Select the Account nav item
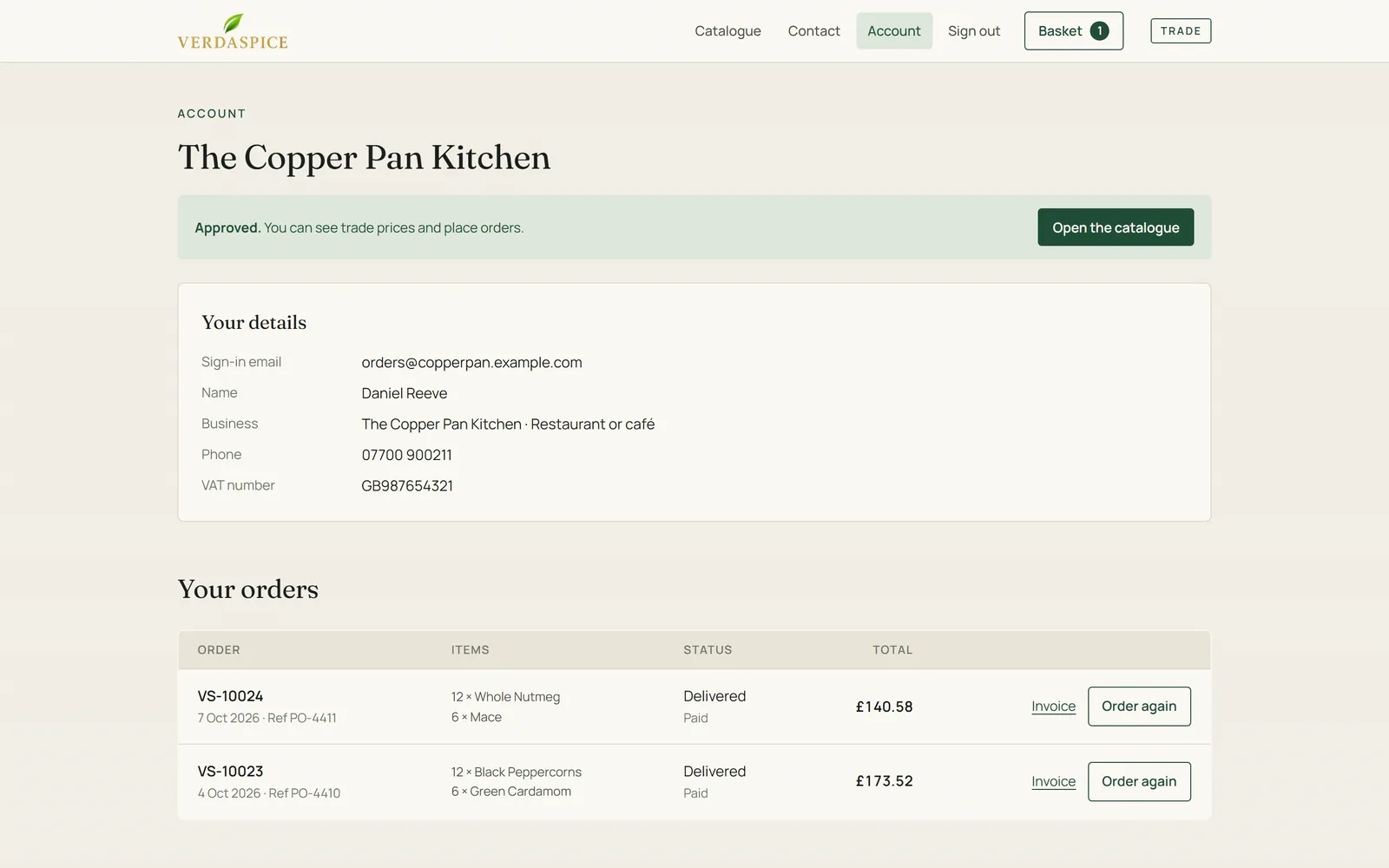This screenshot has height=868, width=1389. coord(894,31)
